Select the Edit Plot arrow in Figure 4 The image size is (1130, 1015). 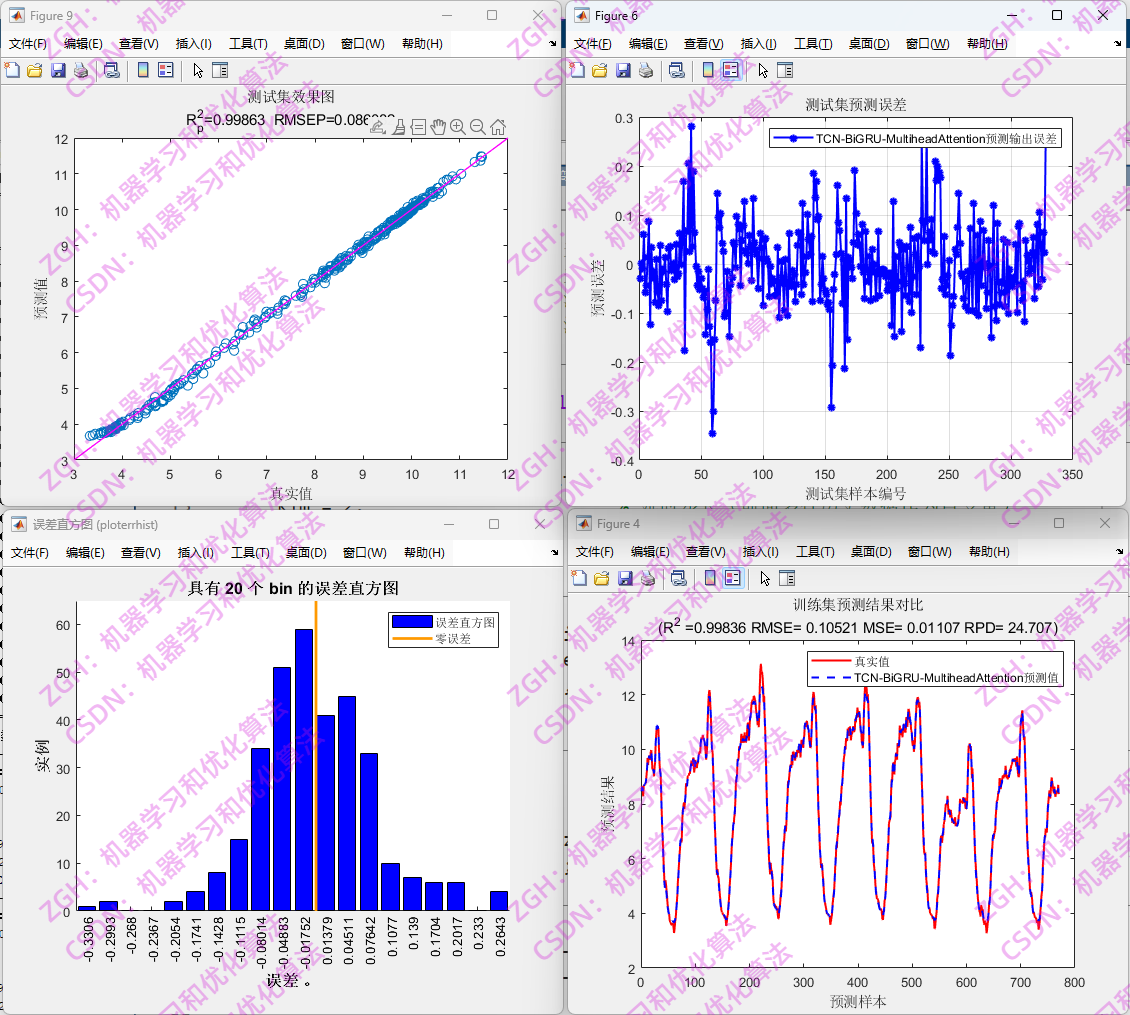(765, 578)
